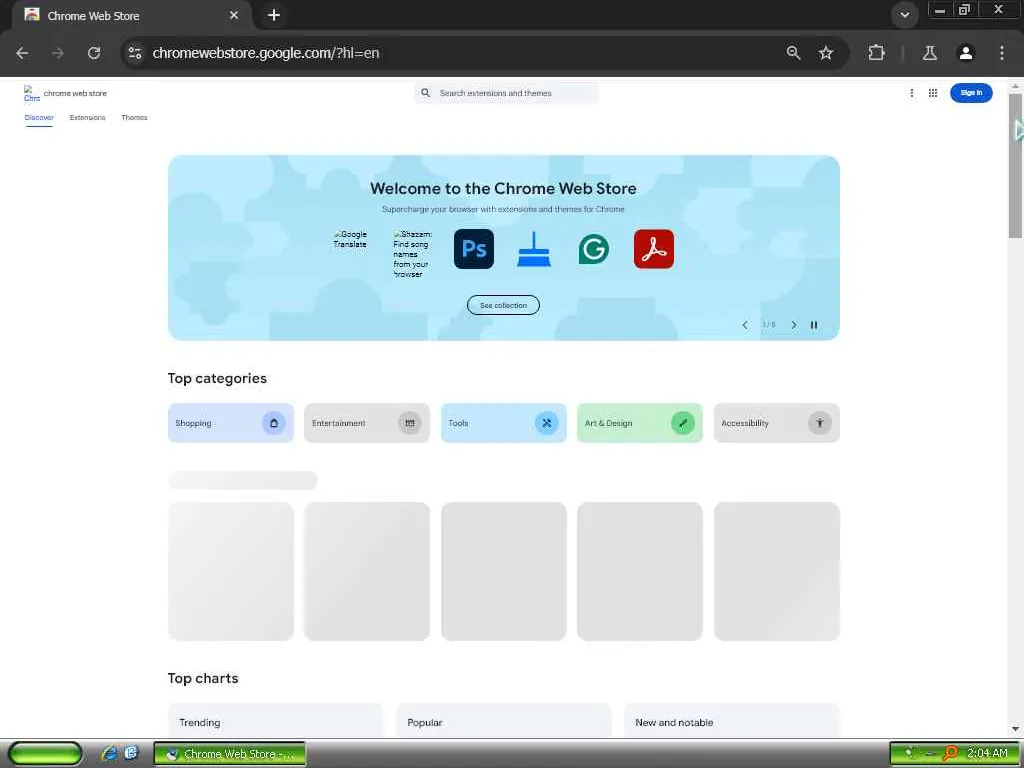Image resolution: width=1024 pixels, height=768 pixels.
Task: Show previous banner slide
Action: (x=744, y=325)
